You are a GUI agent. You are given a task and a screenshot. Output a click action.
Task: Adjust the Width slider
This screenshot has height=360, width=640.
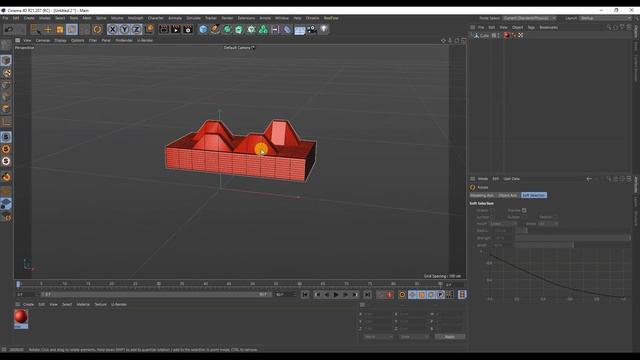click(x=573, y=245)
